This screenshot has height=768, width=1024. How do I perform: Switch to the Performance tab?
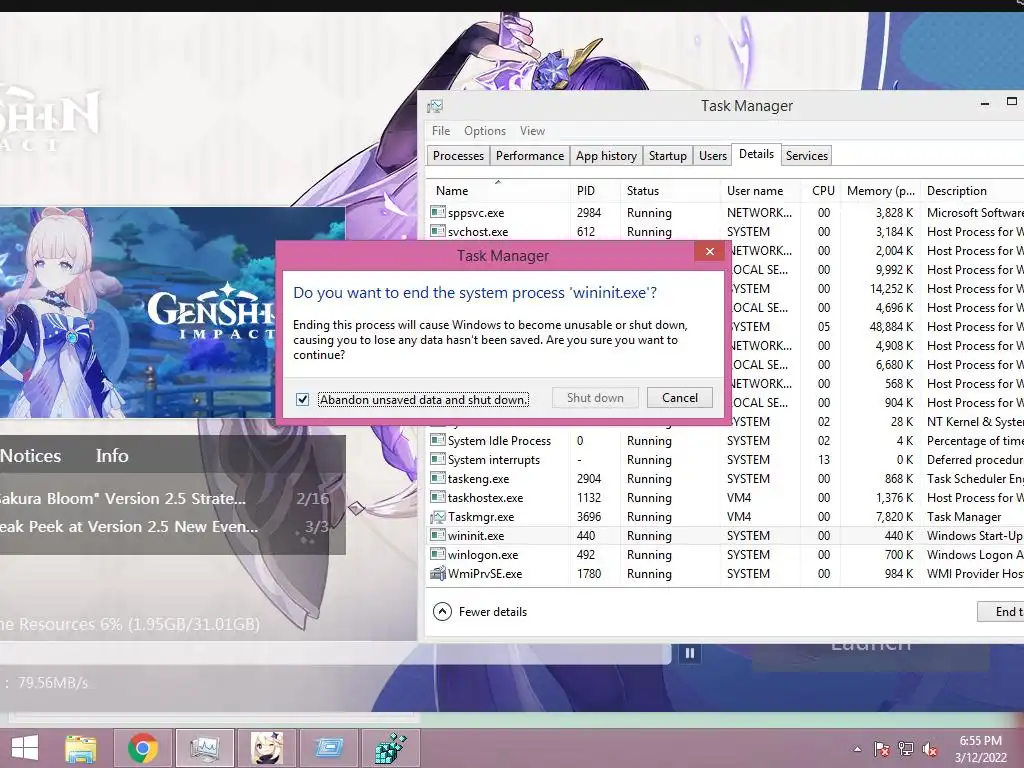(530, 155)
